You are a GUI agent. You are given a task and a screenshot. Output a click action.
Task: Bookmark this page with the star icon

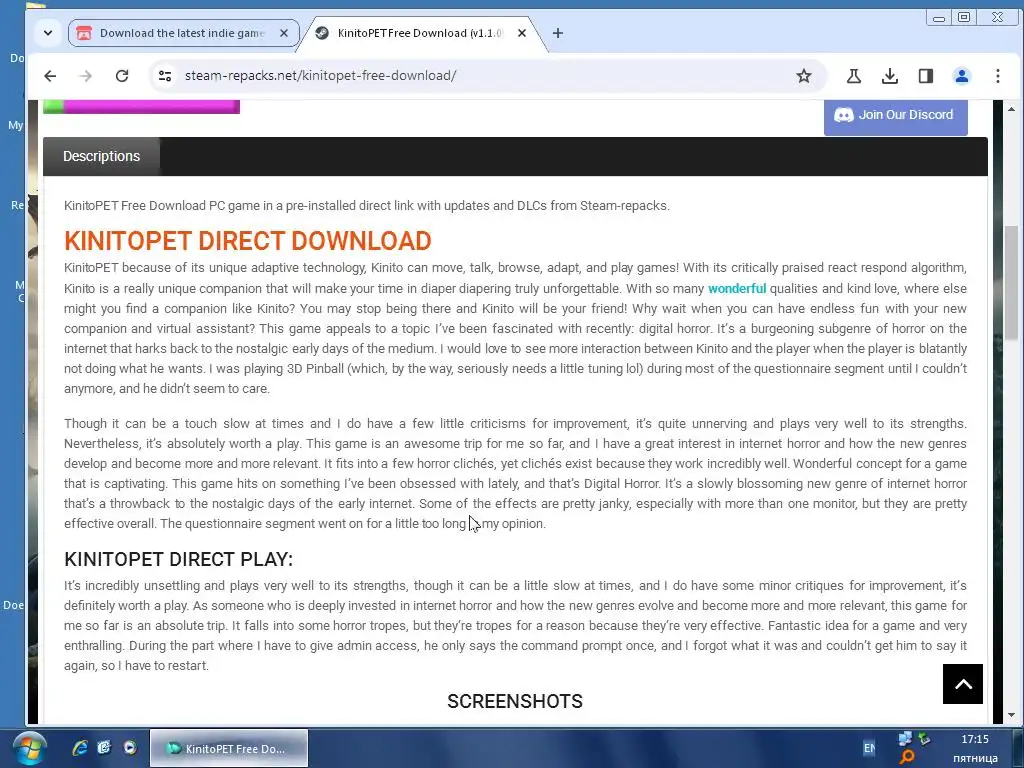click(x=804, y=76)
